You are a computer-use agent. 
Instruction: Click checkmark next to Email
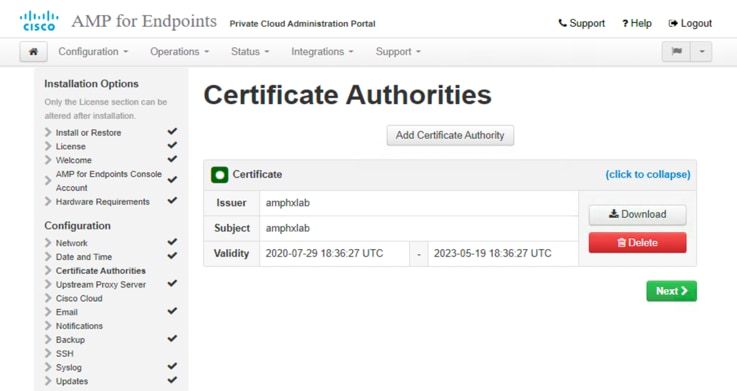tap(172, 311)
